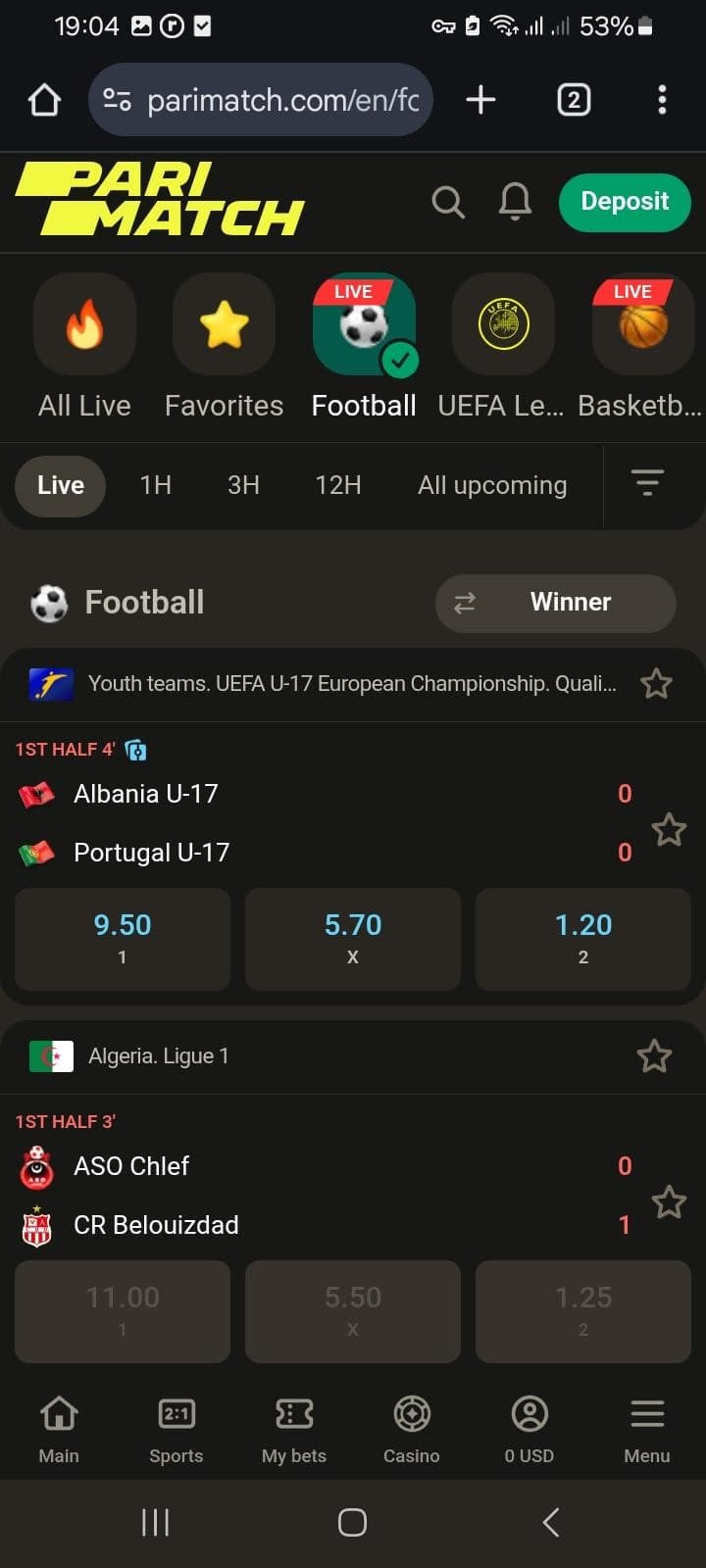Open the browser three-dot menu

662,100
